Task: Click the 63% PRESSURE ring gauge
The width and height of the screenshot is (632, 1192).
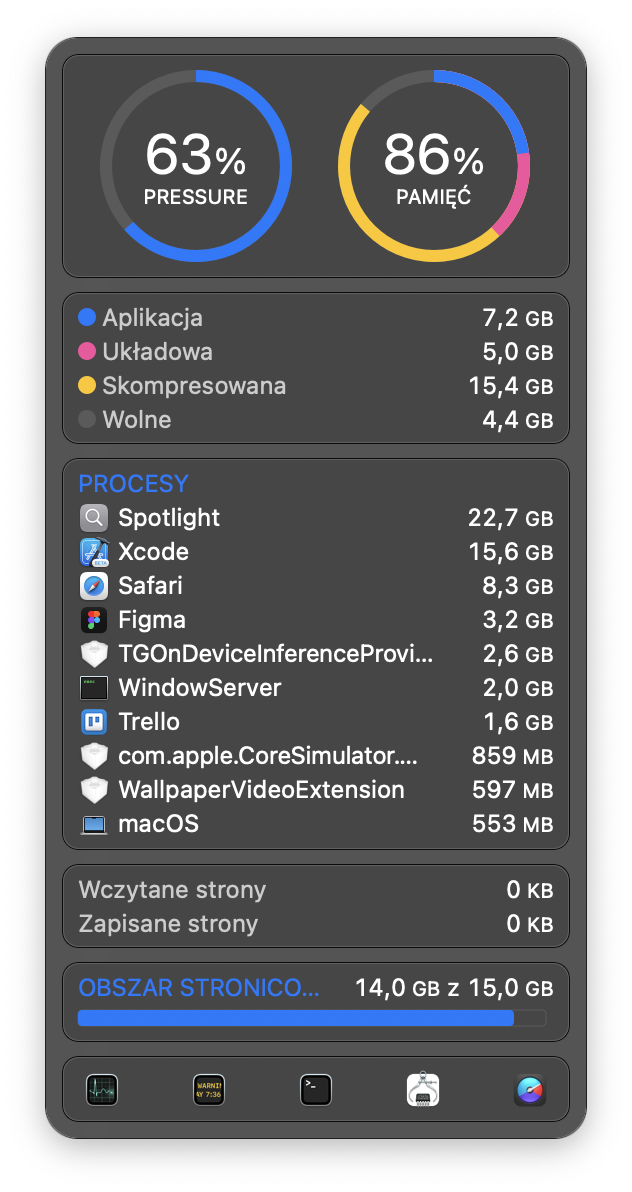Action: pyautogui.click(x=195, y=166)
